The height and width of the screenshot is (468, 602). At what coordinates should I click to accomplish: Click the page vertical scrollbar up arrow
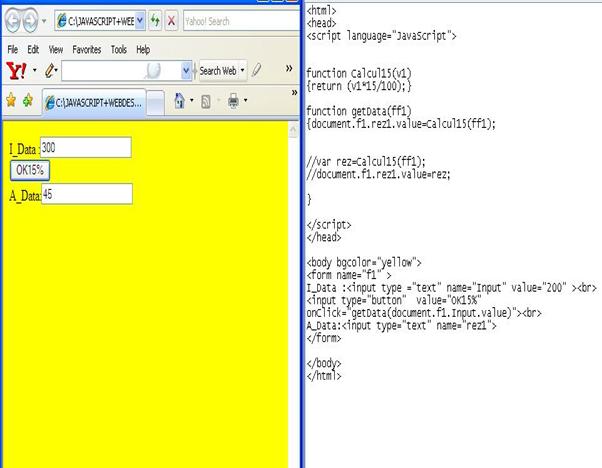click(293, 131)
